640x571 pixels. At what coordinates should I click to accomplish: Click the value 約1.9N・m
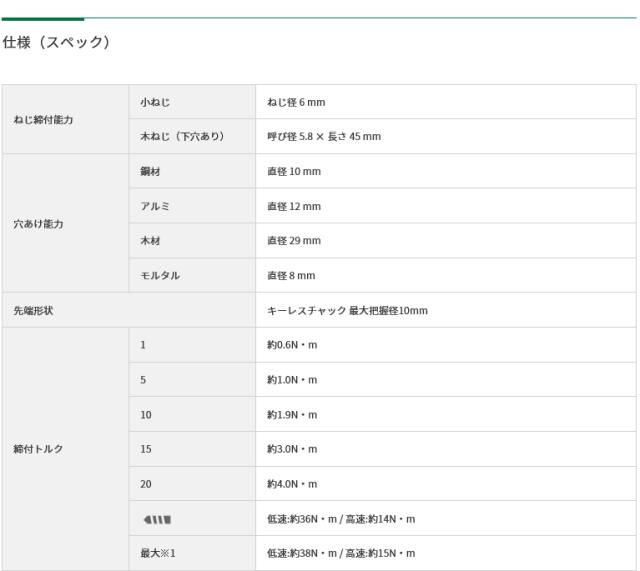point(292,415)
